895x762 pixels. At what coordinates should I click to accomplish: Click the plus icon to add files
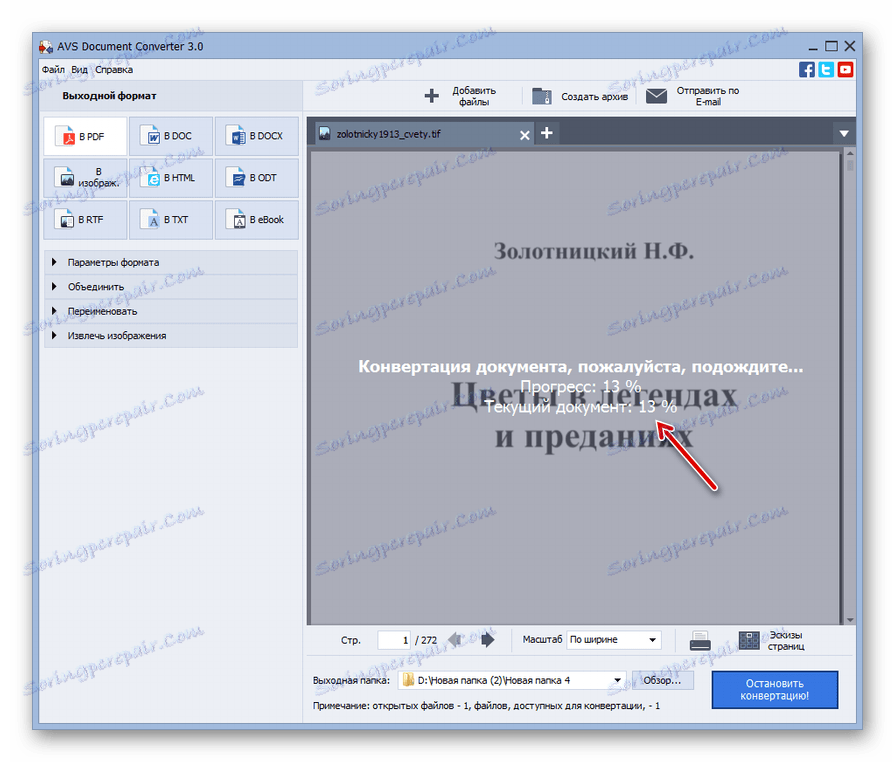coord(432,95)
